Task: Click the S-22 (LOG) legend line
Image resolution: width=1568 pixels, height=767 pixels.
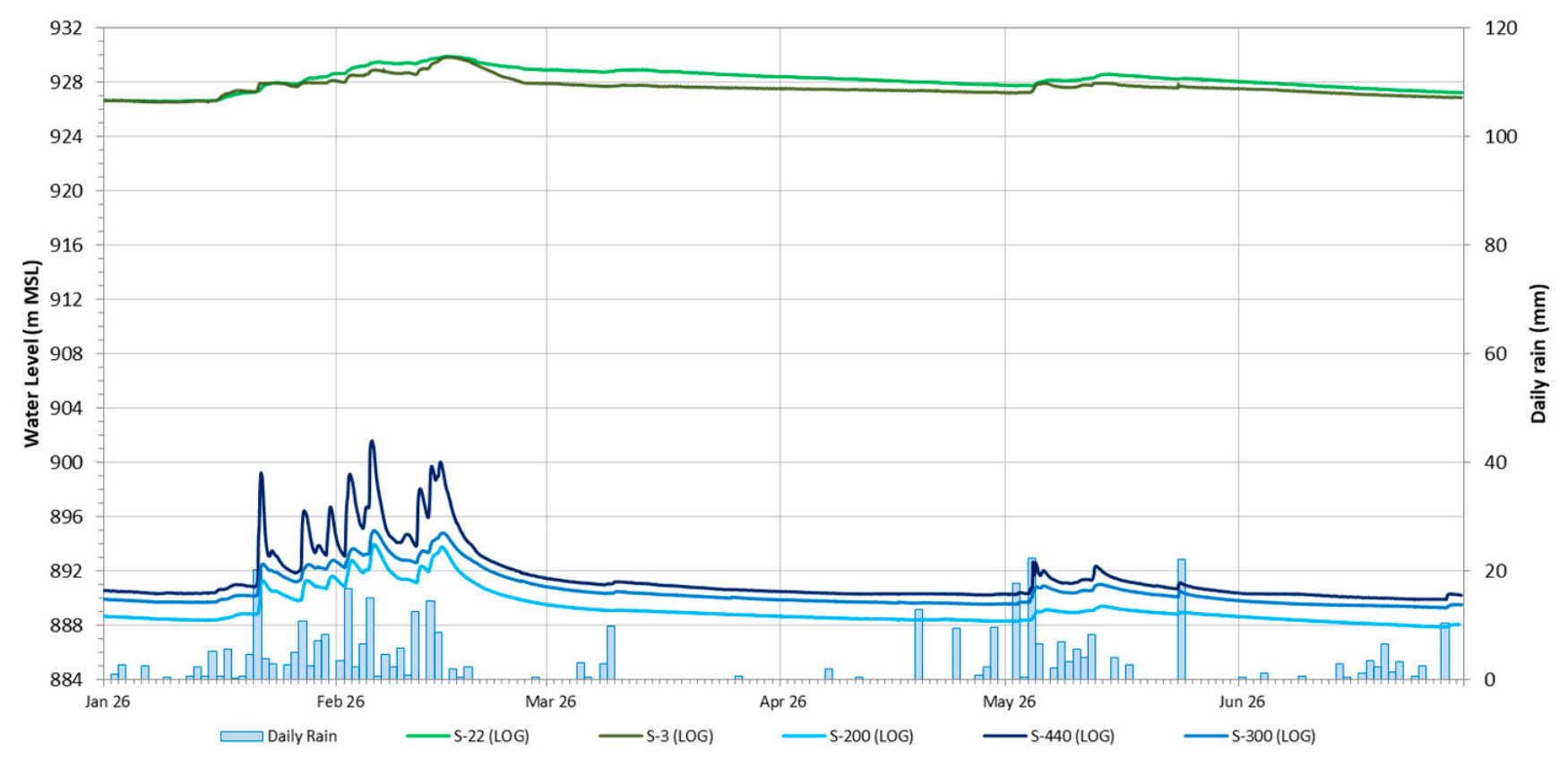Action: (428, 737)
